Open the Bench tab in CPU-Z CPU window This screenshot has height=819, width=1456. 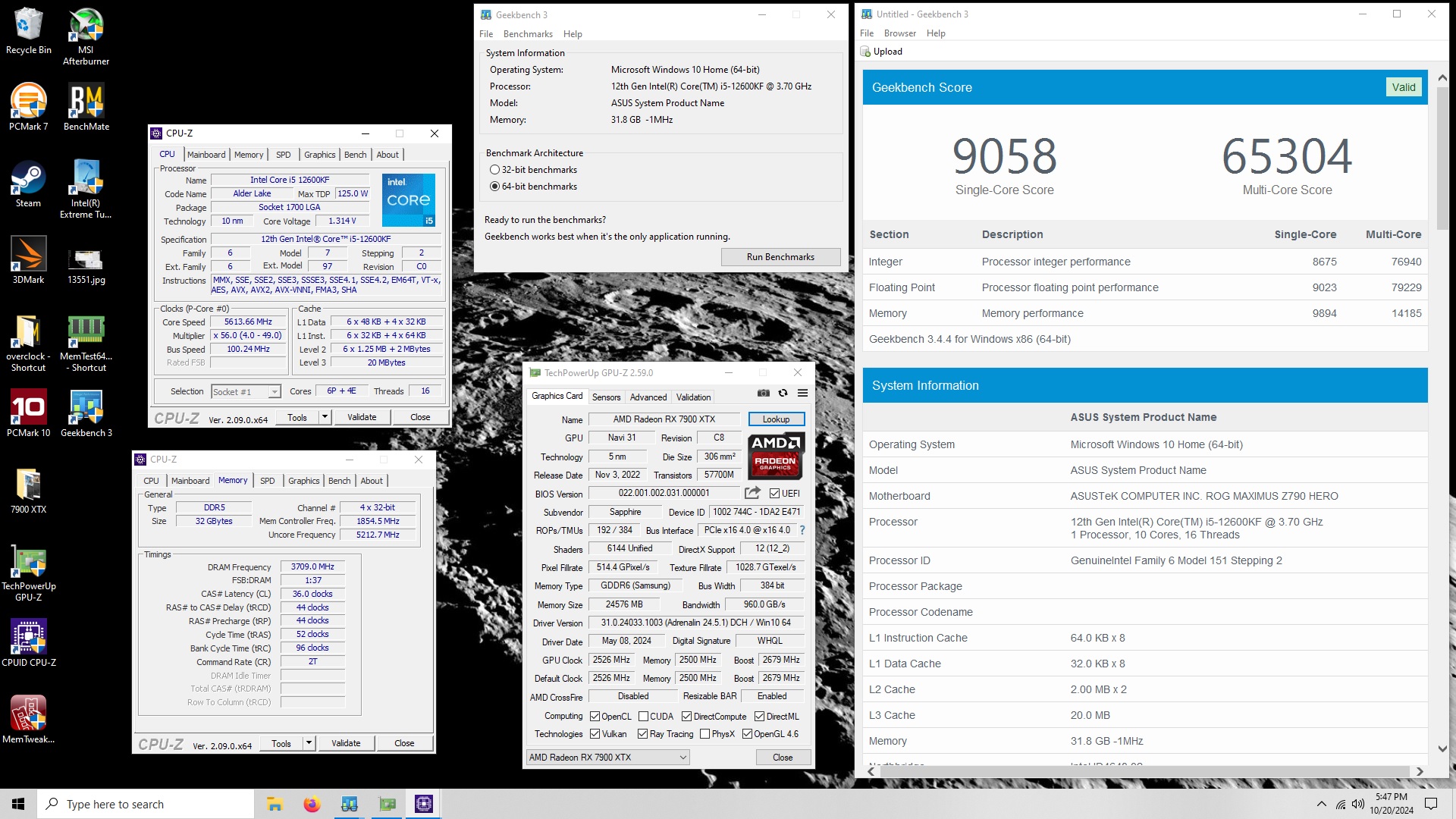356,155
